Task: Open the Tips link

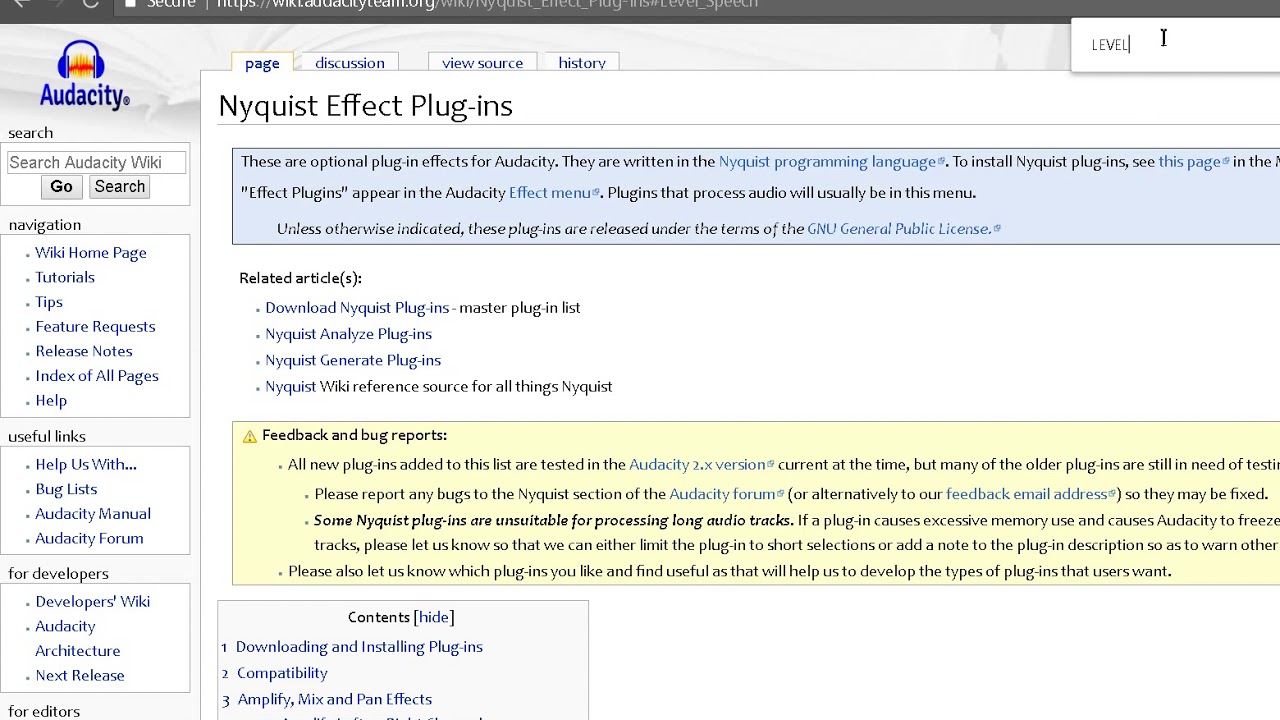Action: click(49, 302)
